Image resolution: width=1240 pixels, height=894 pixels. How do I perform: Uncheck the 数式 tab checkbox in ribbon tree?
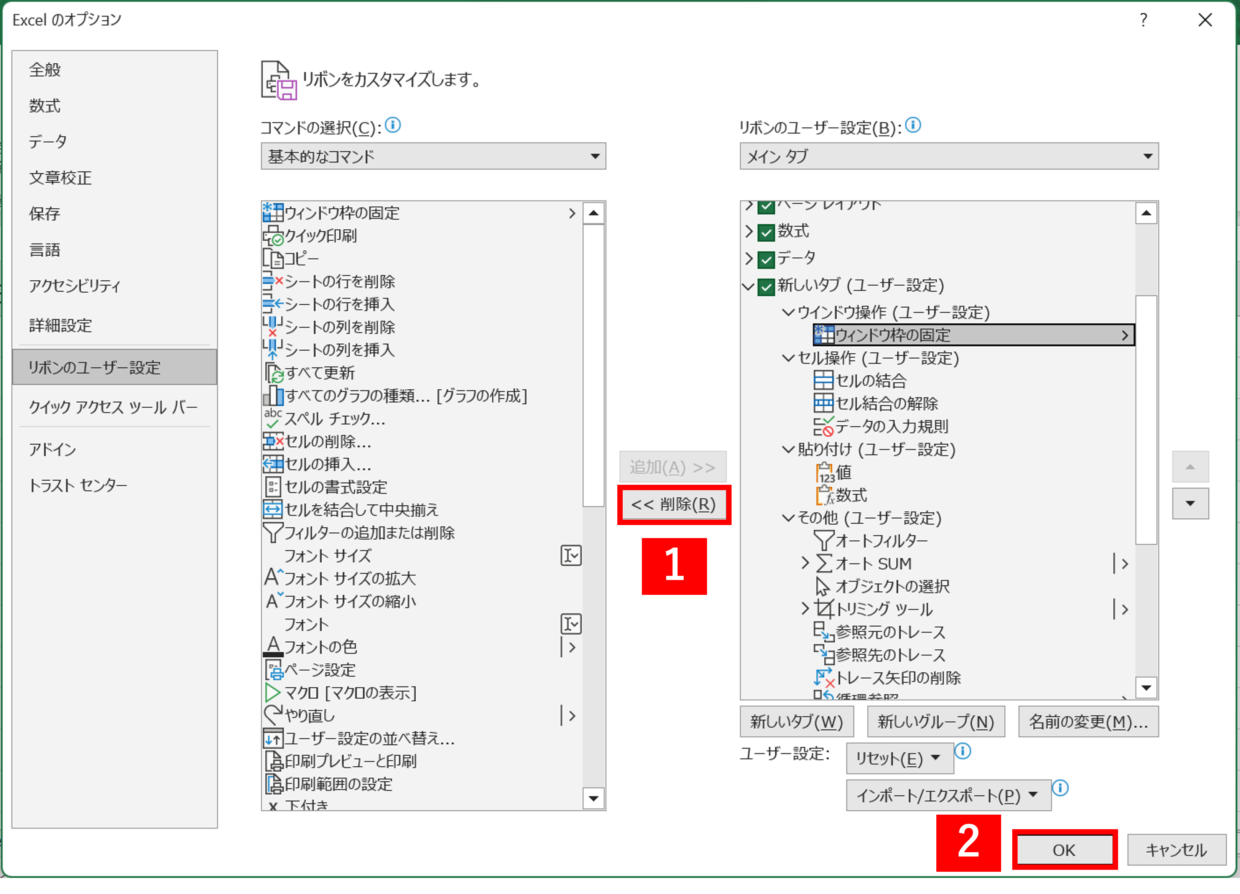point(767,232)
